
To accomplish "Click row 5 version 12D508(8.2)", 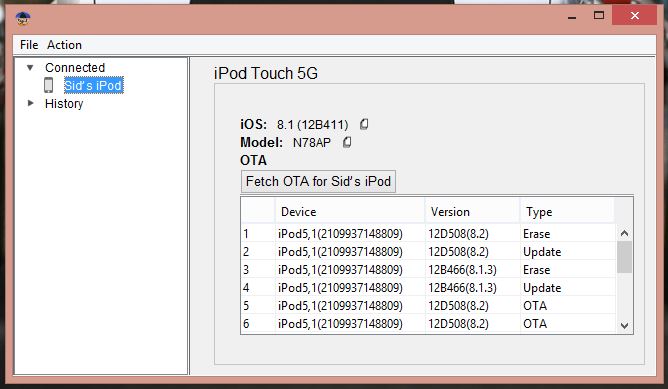I will coord(472,305).
